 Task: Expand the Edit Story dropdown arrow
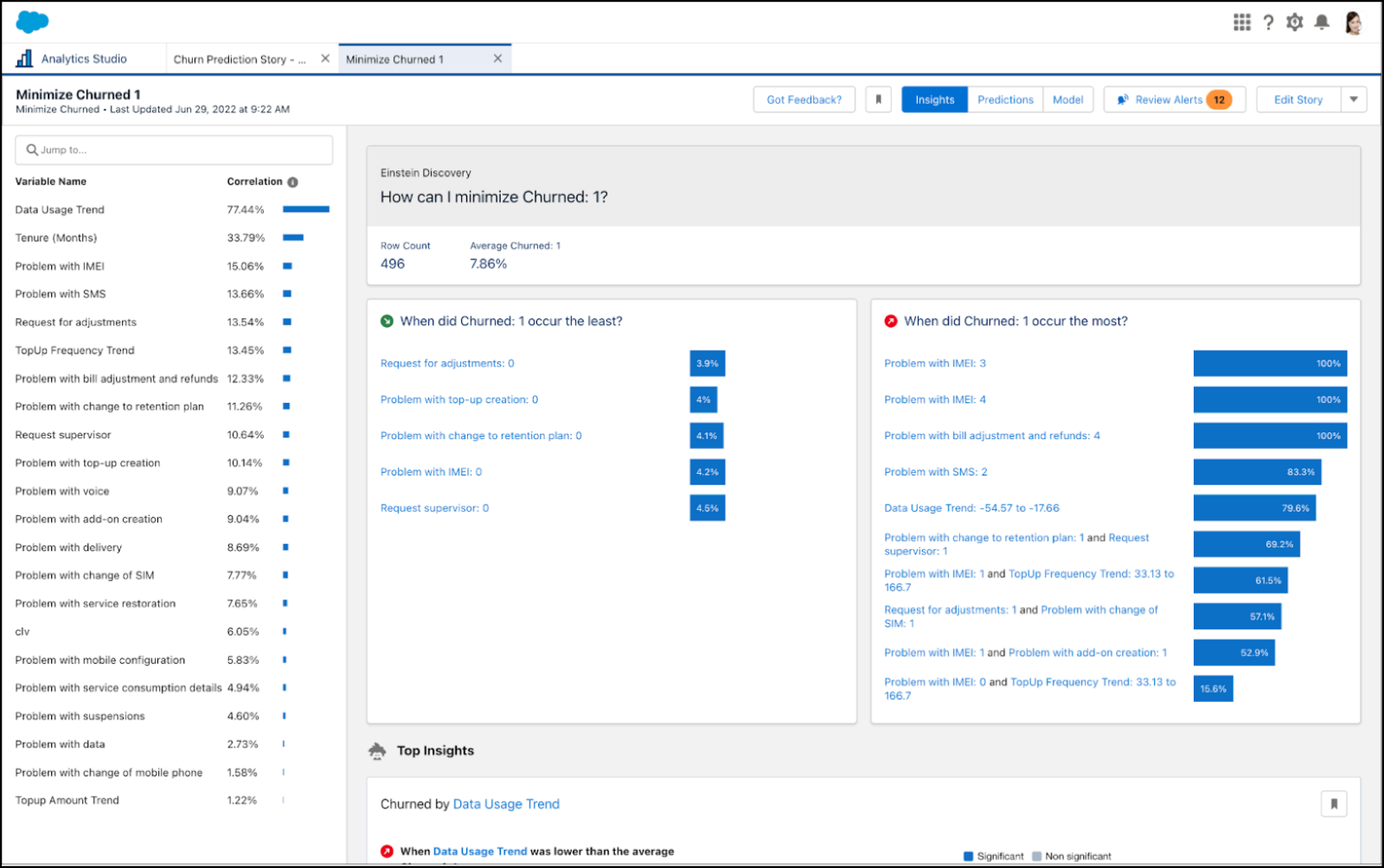[x=1353, y=99]
